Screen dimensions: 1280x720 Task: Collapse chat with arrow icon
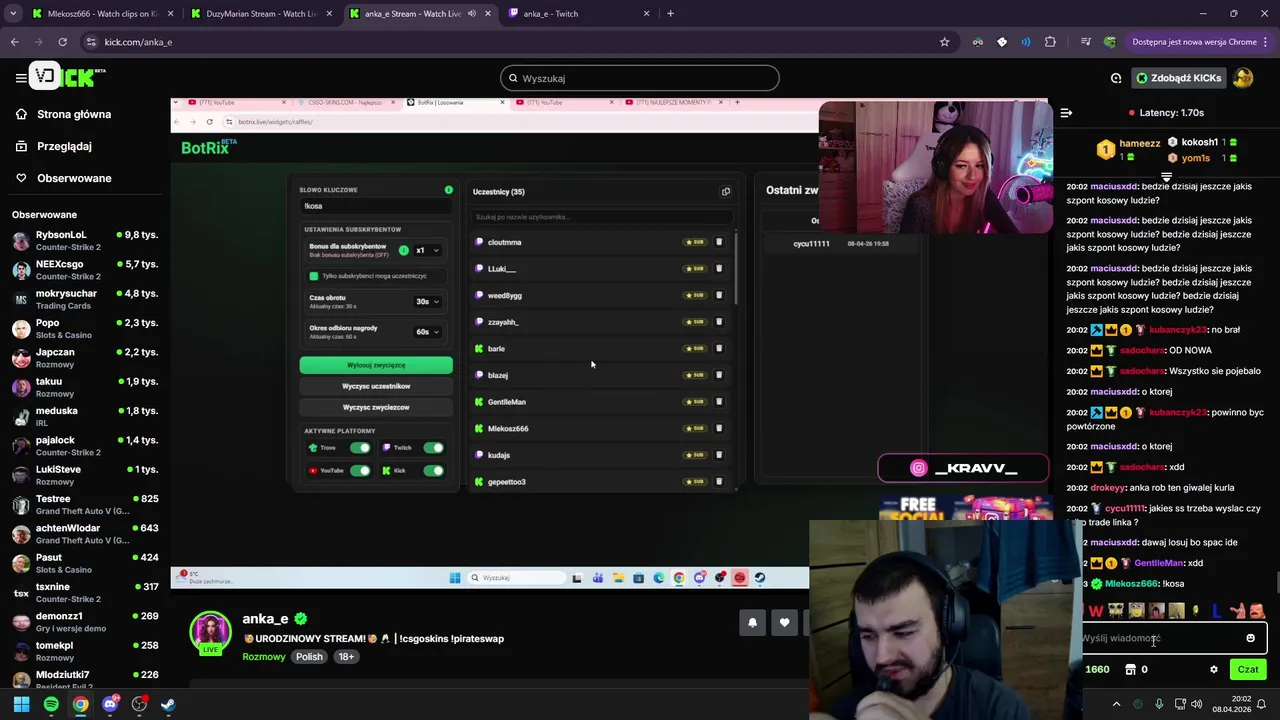1066,113
